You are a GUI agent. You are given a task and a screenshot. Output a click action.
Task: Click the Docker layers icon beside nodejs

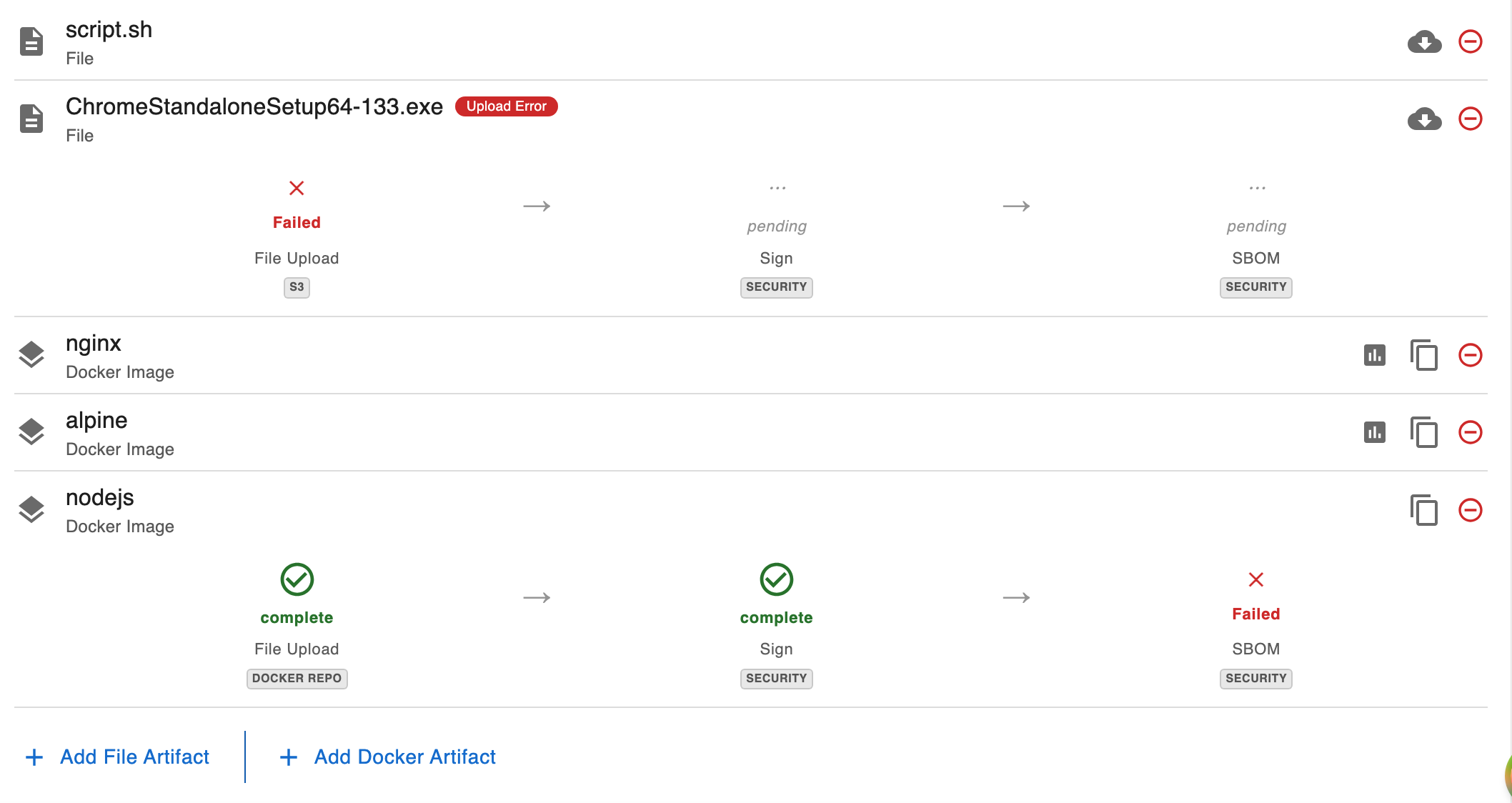[30, 509]
